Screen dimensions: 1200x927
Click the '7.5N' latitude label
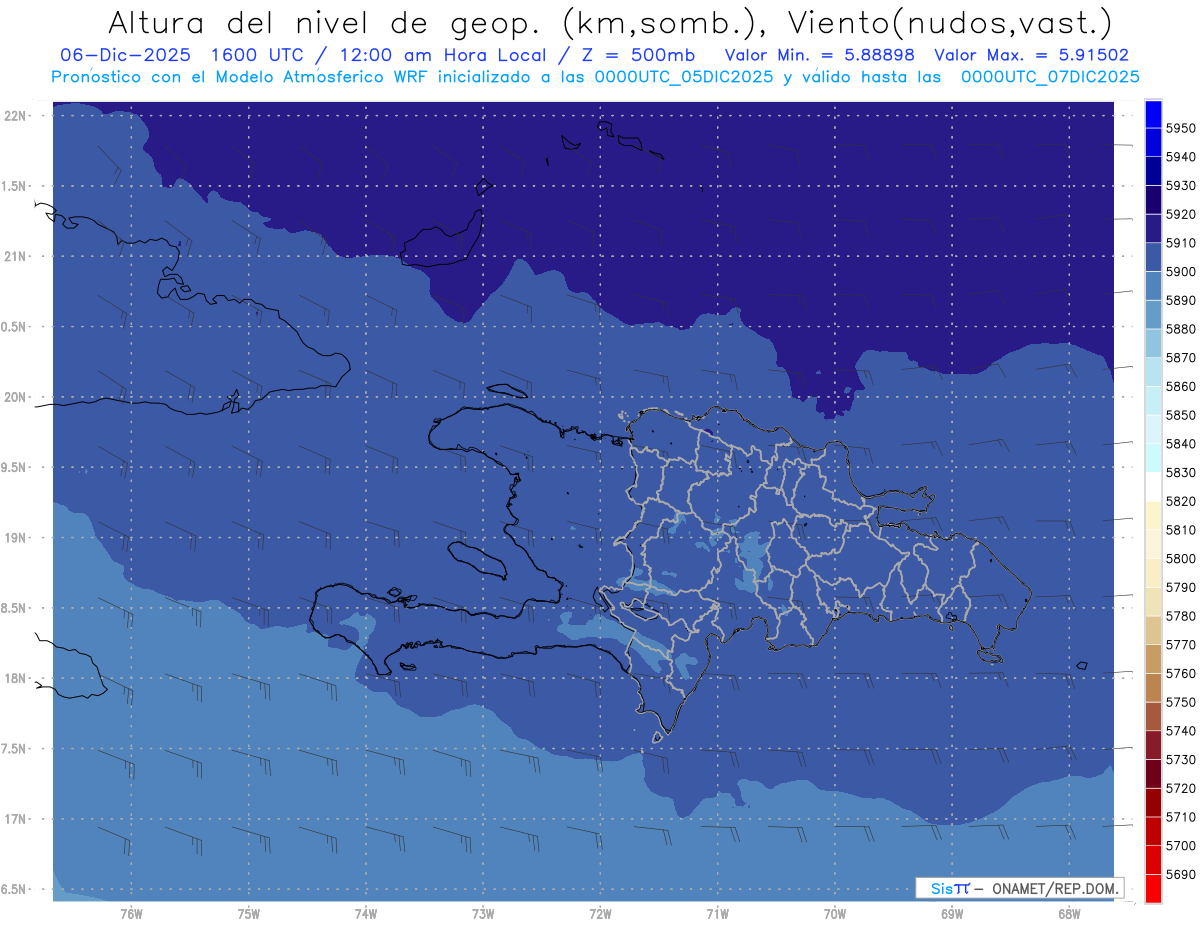(x=15, y=748)
